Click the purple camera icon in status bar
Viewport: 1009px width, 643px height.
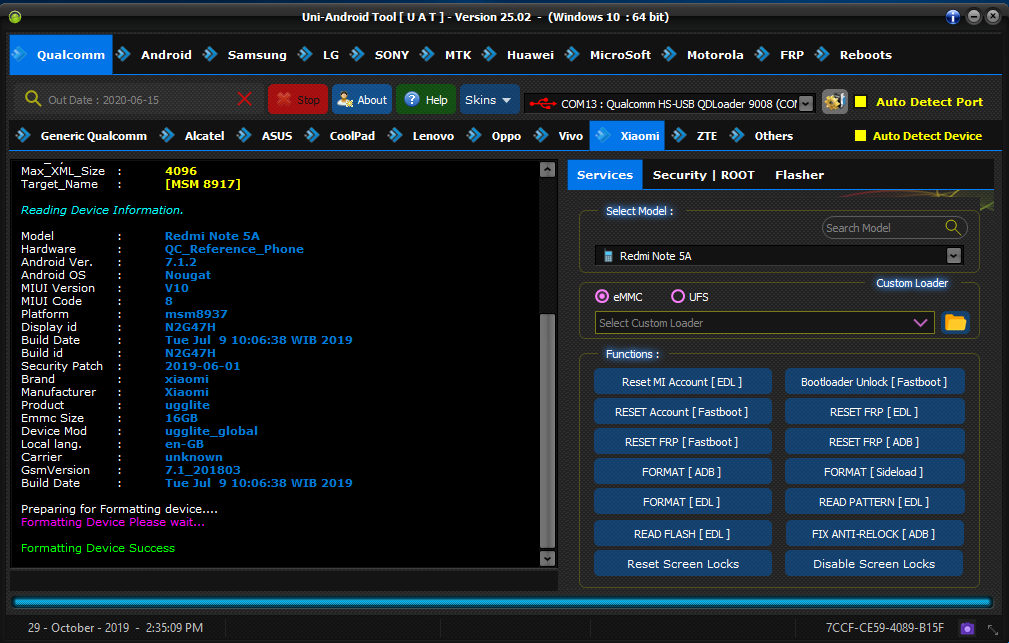[x=967, y=628]
